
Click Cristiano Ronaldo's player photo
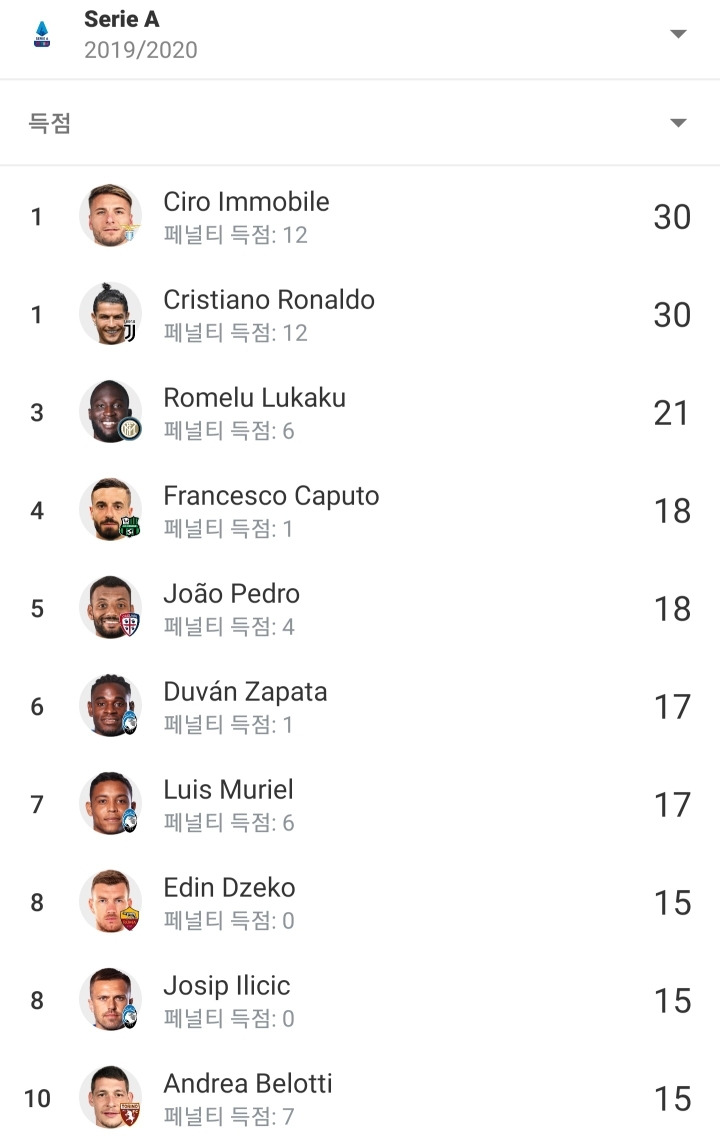pos(110,314)
